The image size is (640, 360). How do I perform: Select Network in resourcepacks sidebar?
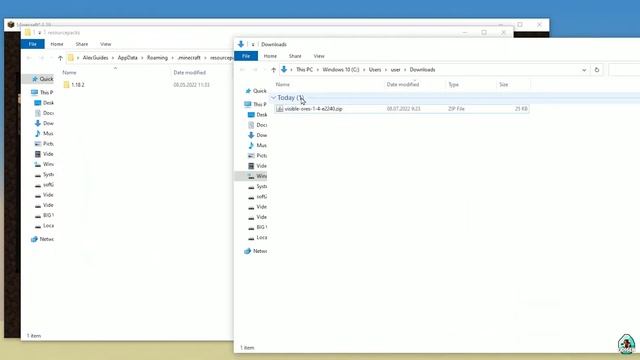pyautogui.click(x=42, y=239)
